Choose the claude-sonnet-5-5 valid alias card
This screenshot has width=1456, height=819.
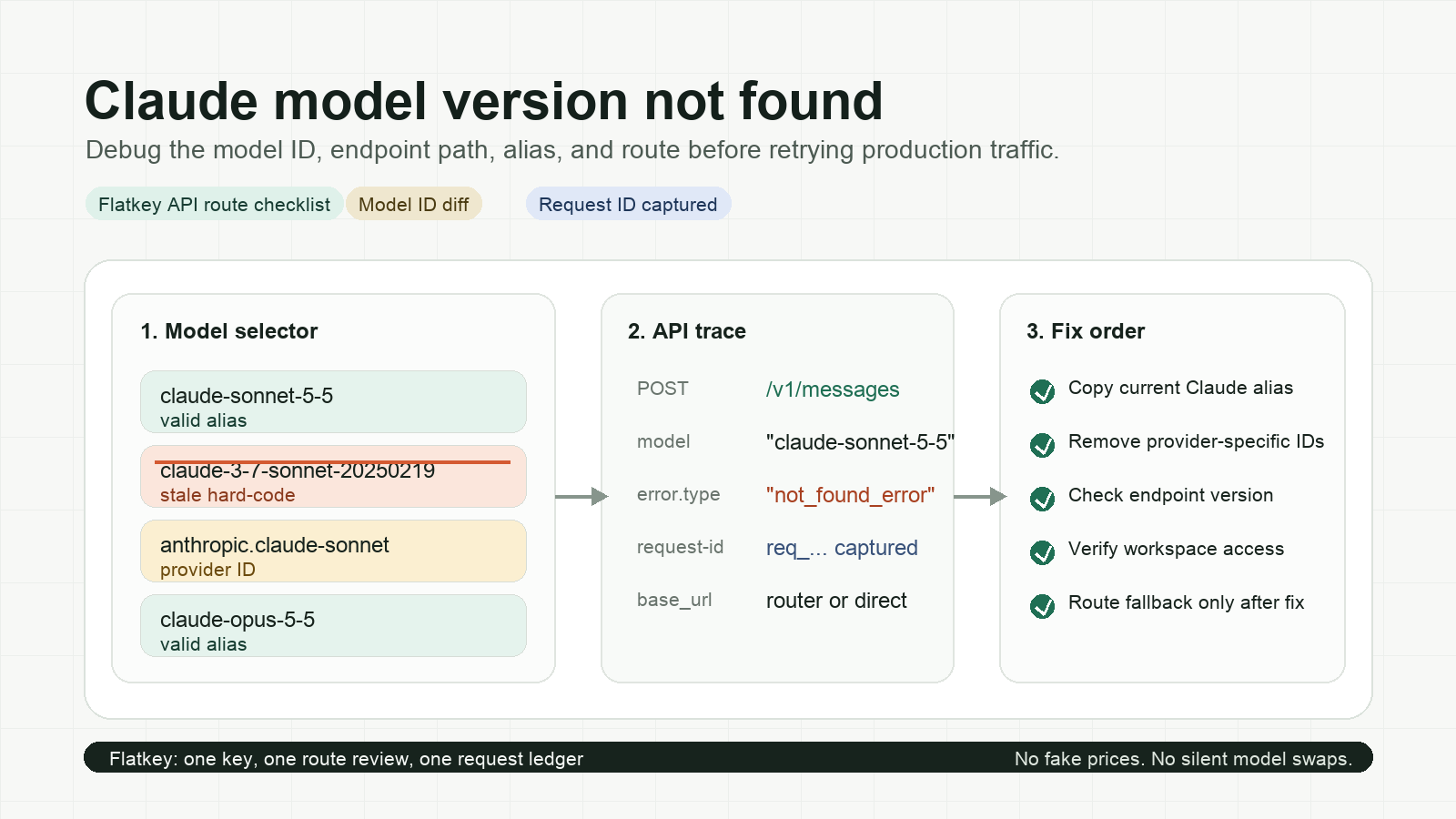[333, 401]
